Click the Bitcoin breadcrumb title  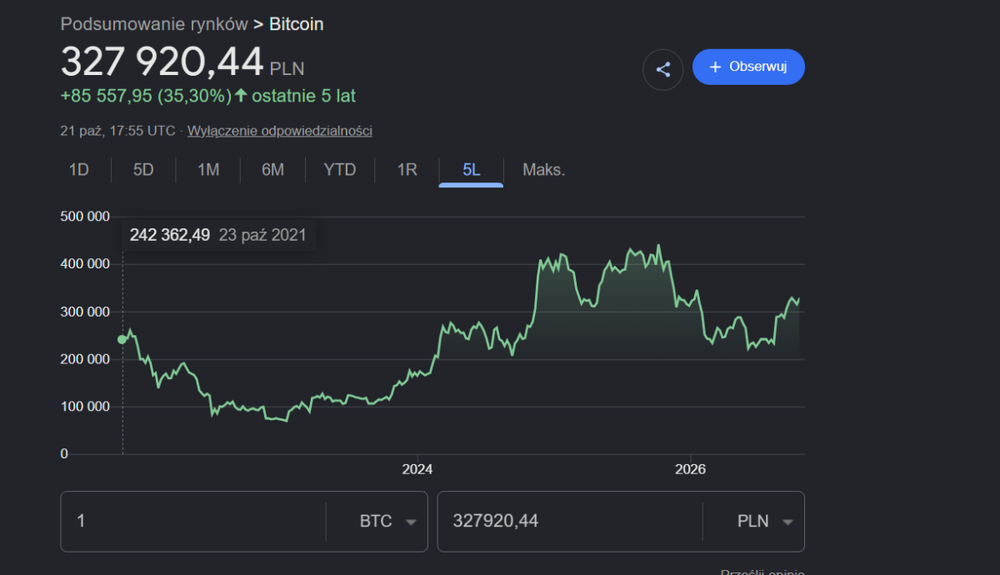[297, 24]
